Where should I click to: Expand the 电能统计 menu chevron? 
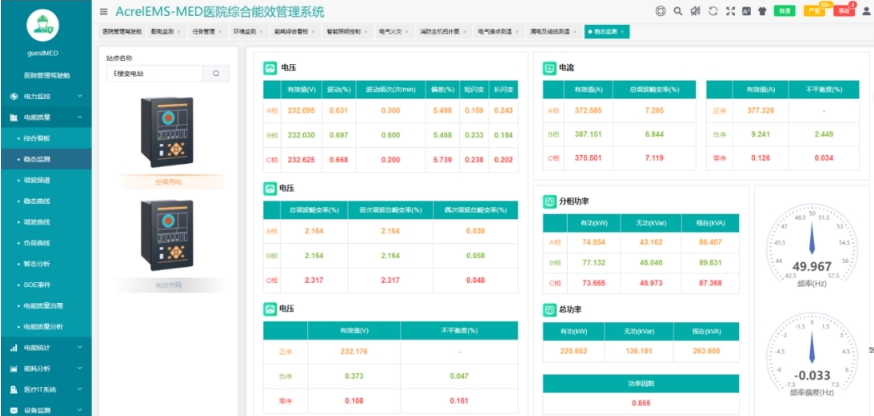[x=80, y=348]
